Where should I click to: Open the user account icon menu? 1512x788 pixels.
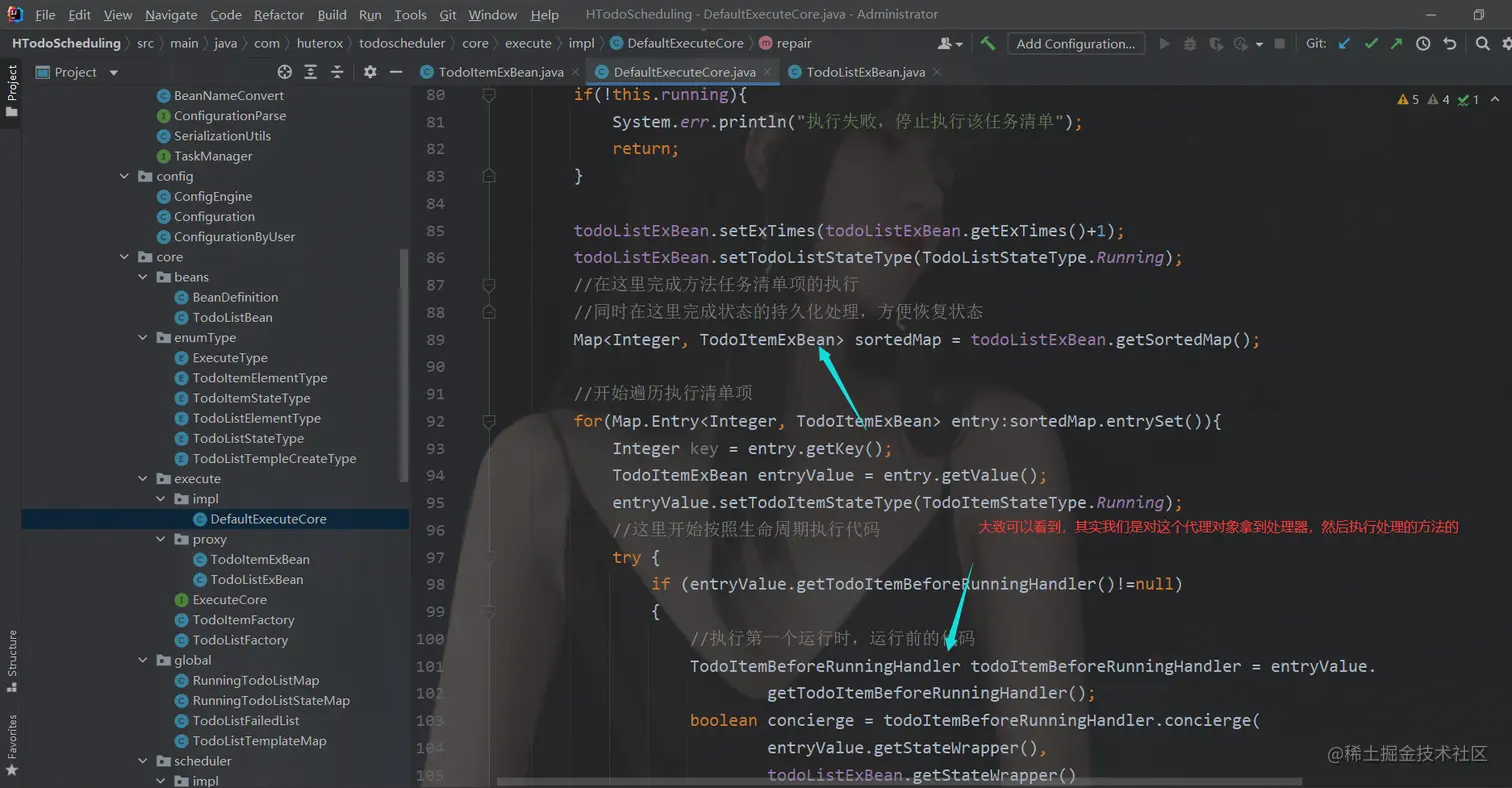pos(950,43)
